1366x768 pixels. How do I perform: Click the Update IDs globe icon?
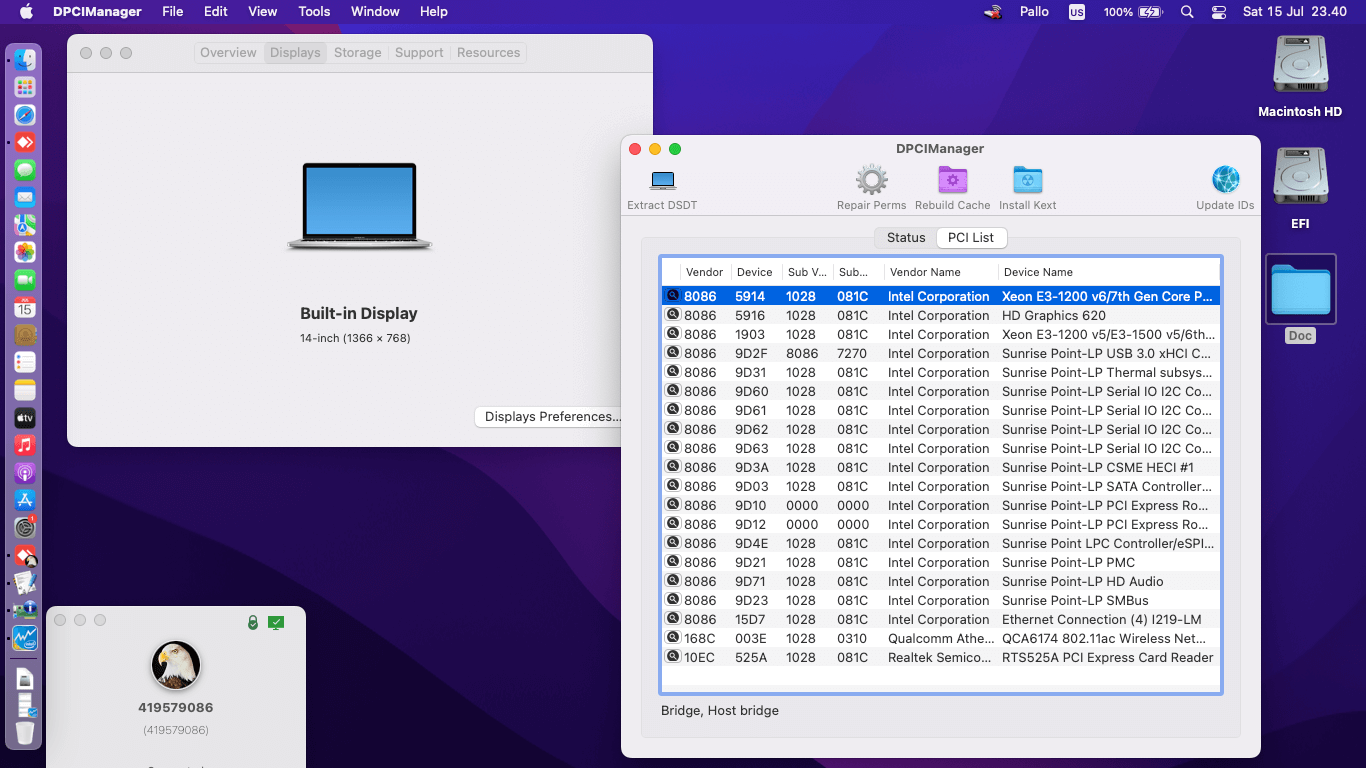coord(1225,180)
